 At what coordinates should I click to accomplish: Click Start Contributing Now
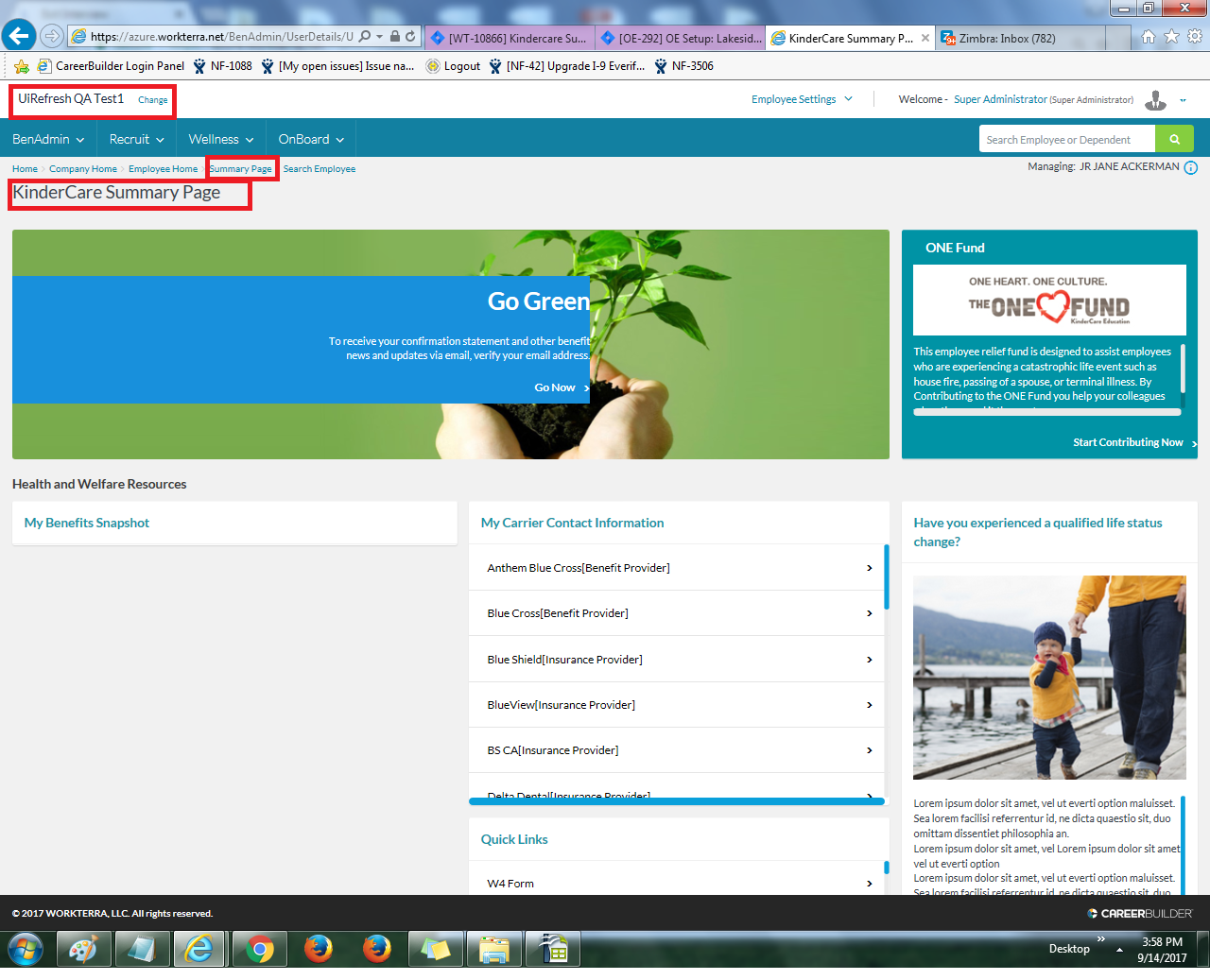1130,441
